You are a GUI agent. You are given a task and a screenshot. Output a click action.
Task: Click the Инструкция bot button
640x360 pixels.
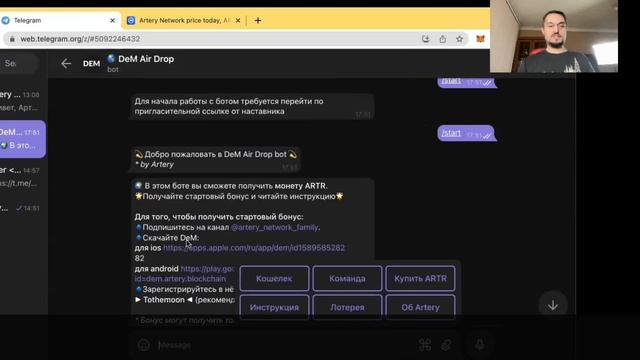coord(274,307)
